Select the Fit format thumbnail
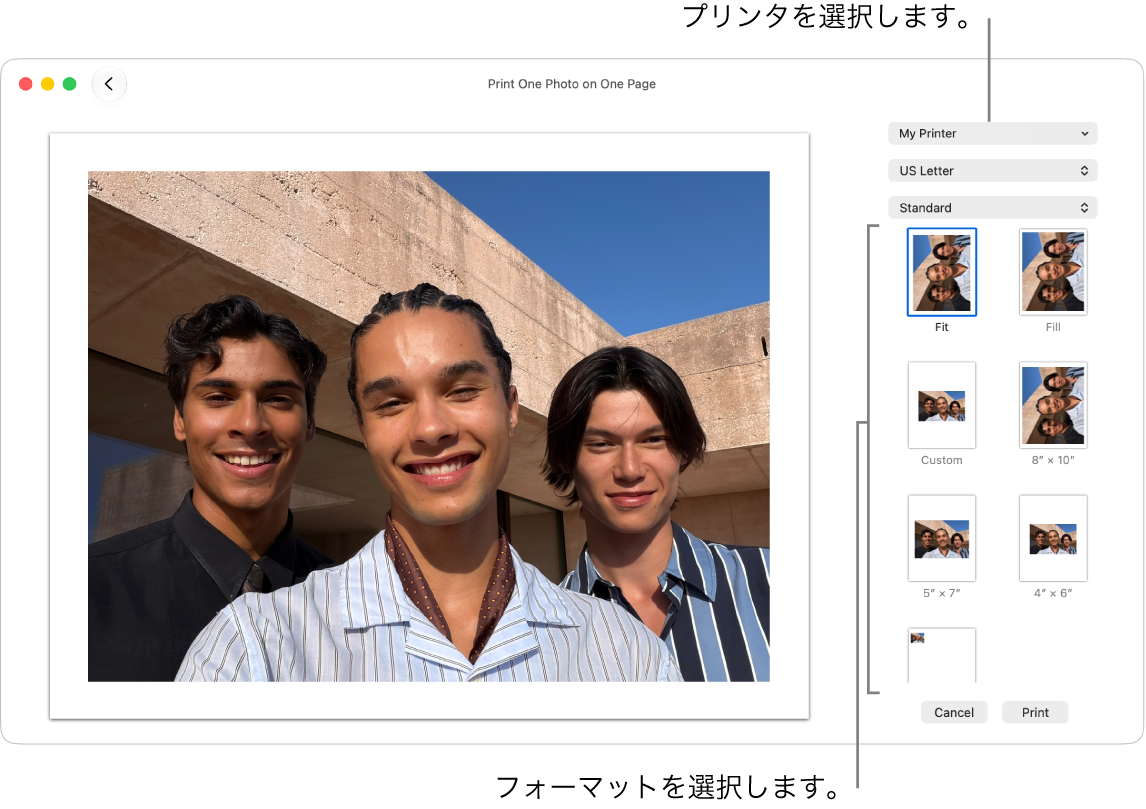Screen dimensions: 1146x809 click(941, 272)
